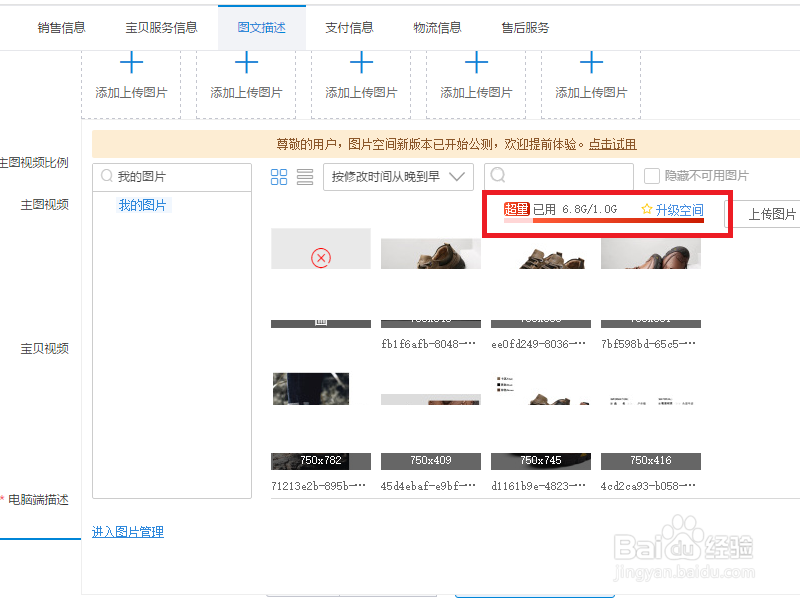
Task: Open the 物流信息 tab
Action: click(x=437, y=27)
